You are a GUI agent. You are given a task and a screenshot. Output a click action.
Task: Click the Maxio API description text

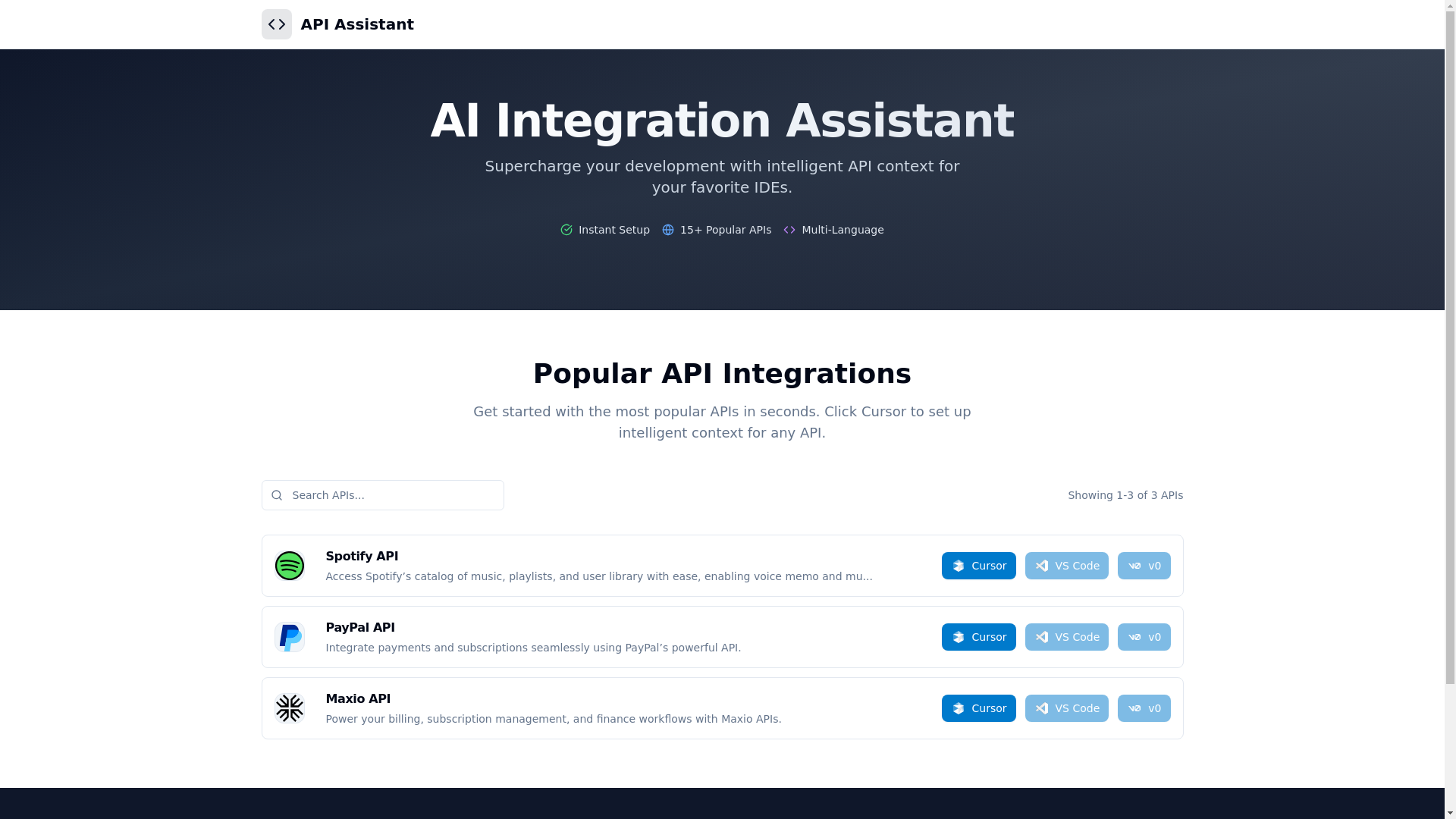tap(554, 719)
